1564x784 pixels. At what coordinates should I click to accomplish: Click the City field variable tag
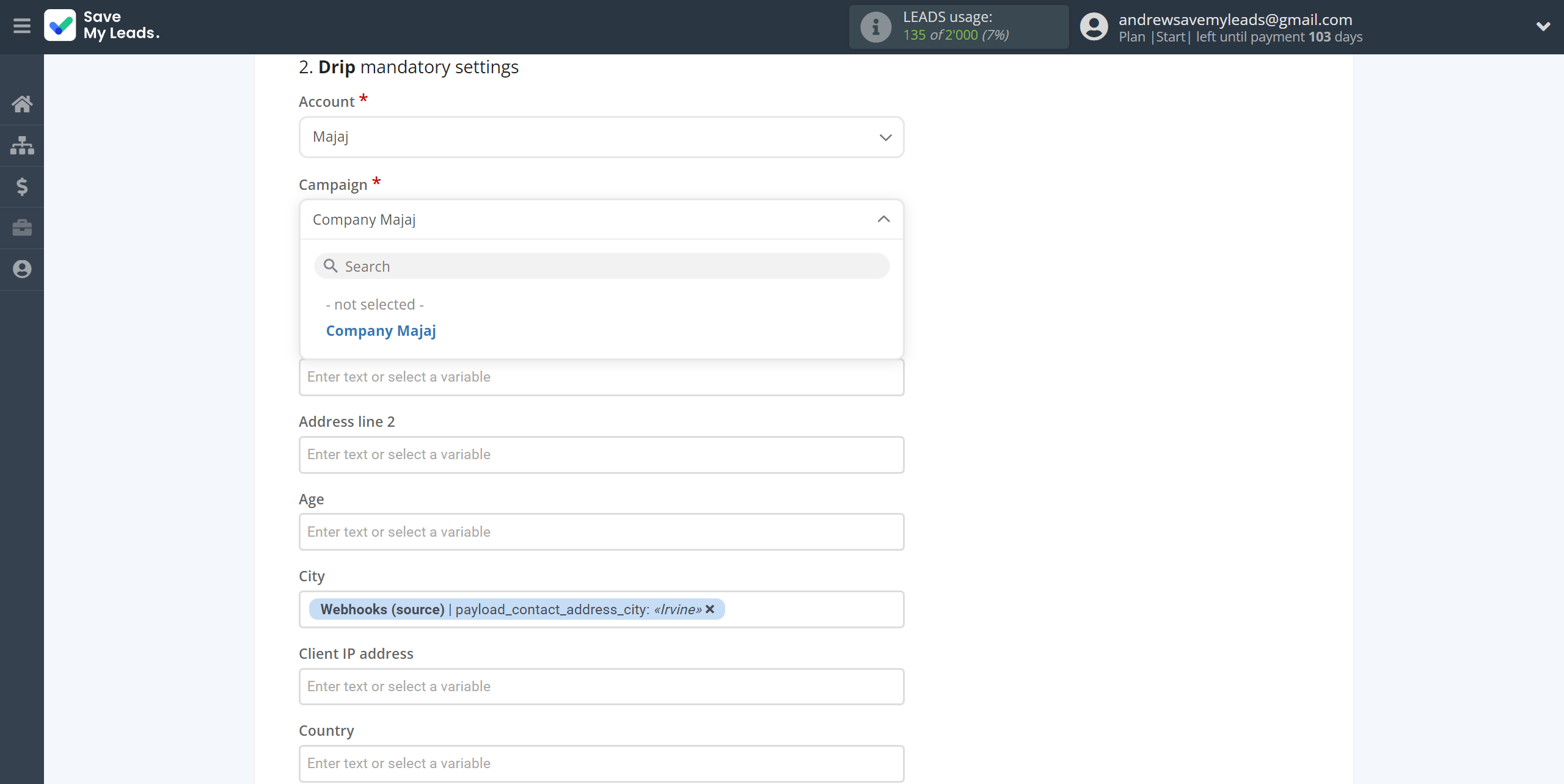coord(516,609)
